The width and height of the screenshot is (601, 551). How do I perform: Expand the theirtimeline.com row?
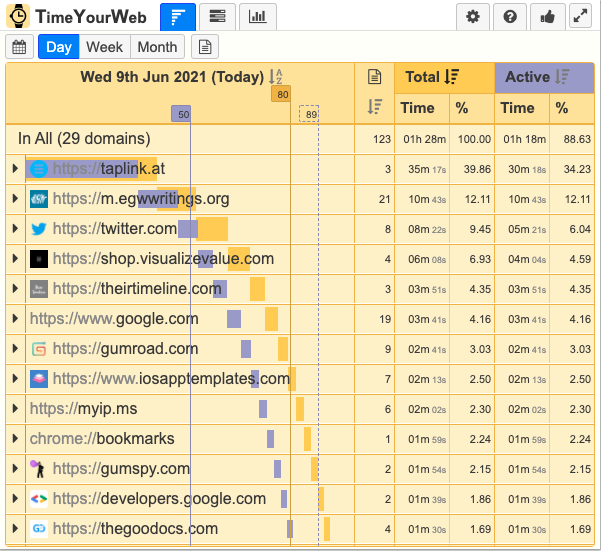(15, 289)
